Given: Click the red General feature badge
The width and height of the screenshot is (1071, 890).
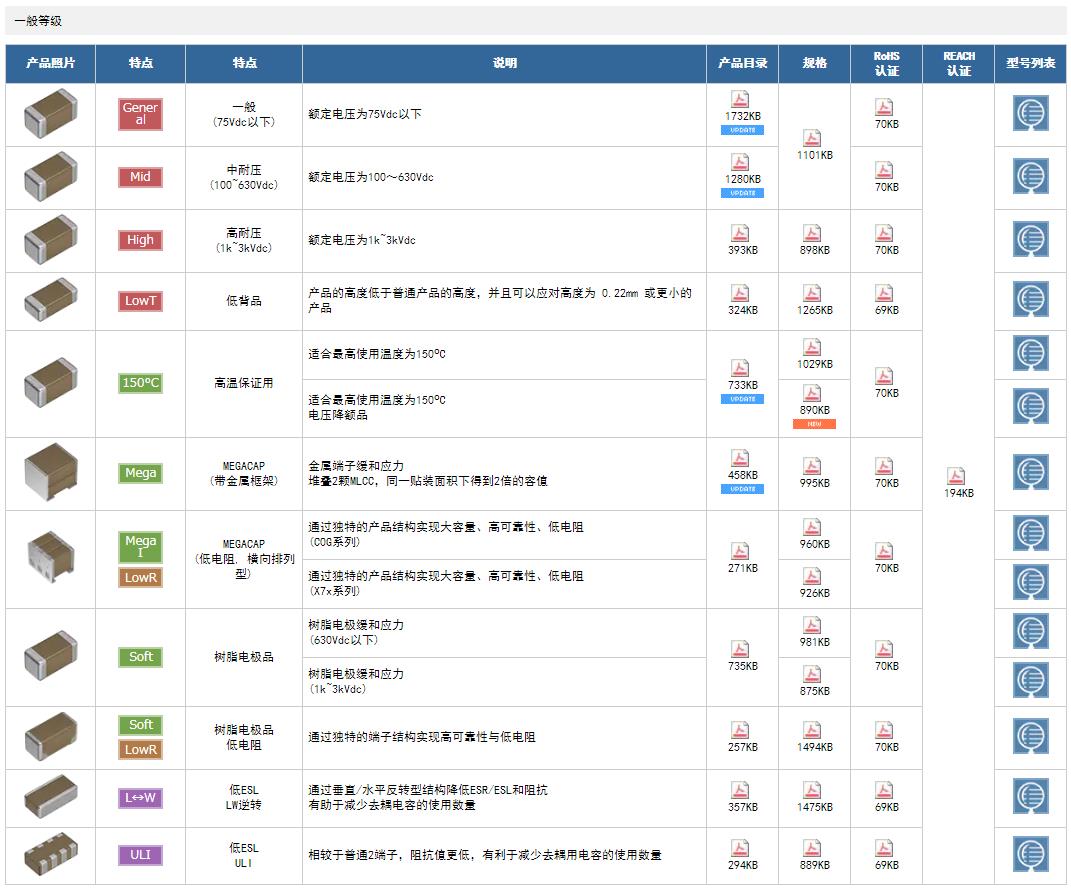Looking at the screenshot, I should [140, 114].
